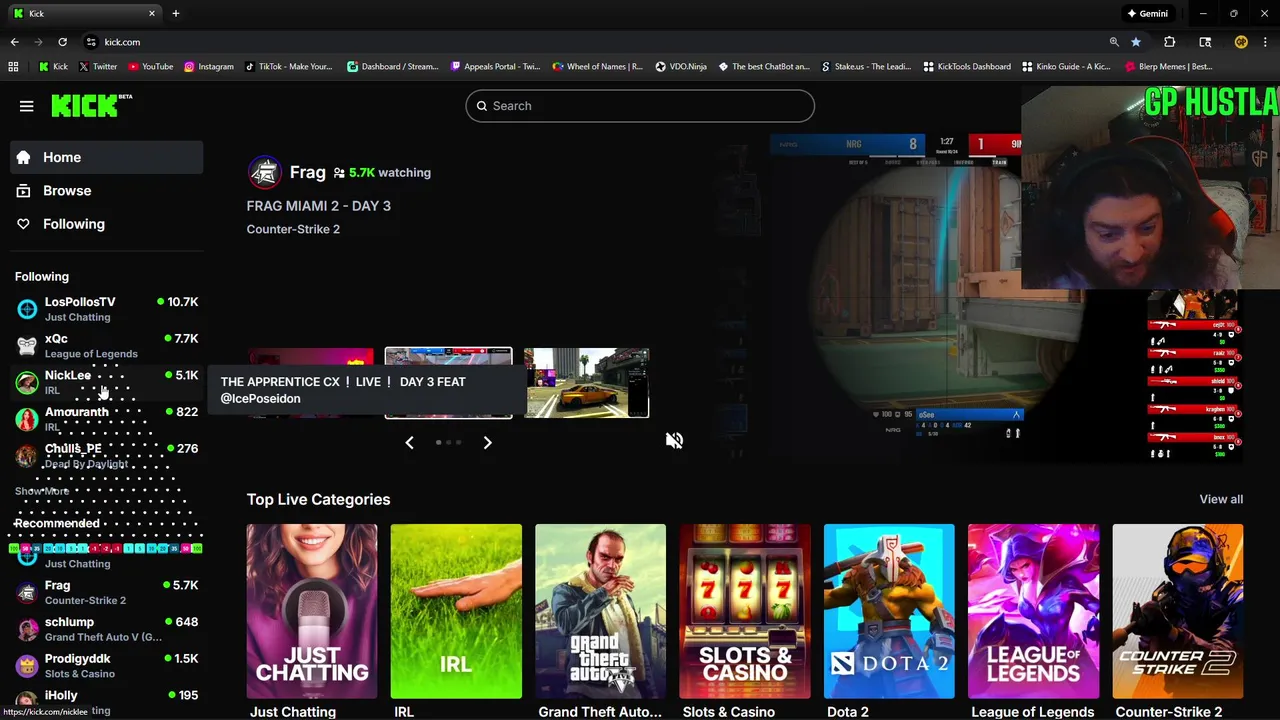Close the Kick tab

click(x=152, y=13)
